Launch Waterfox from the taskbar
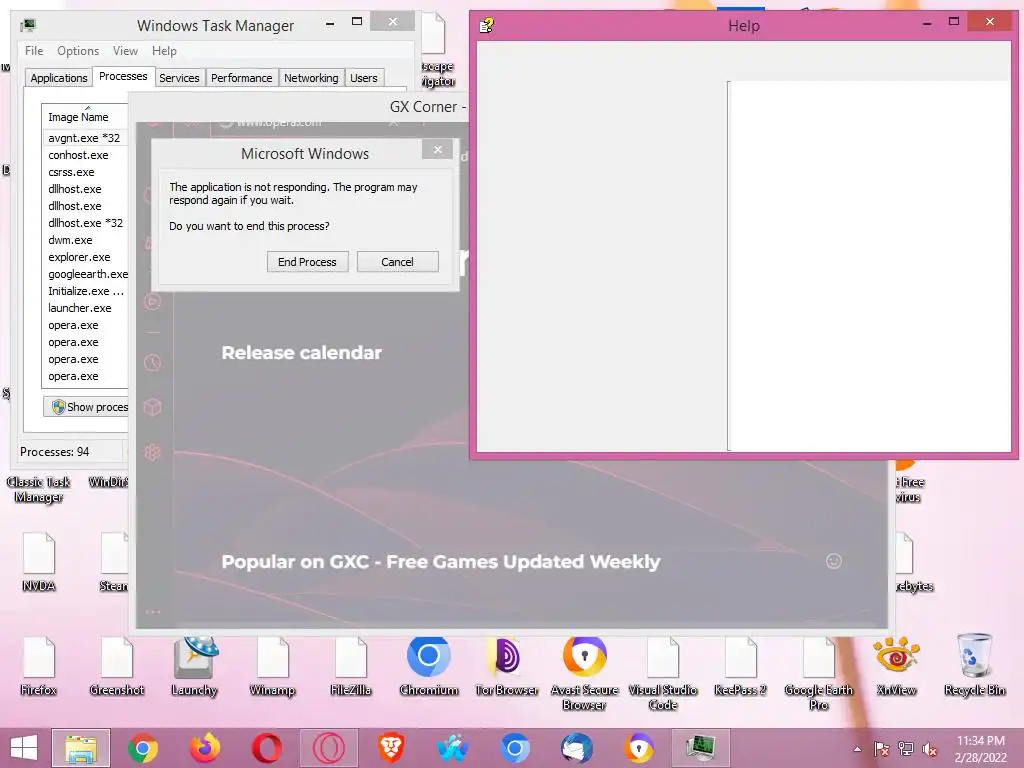The image size is (1024, 768). pos(453,748)
